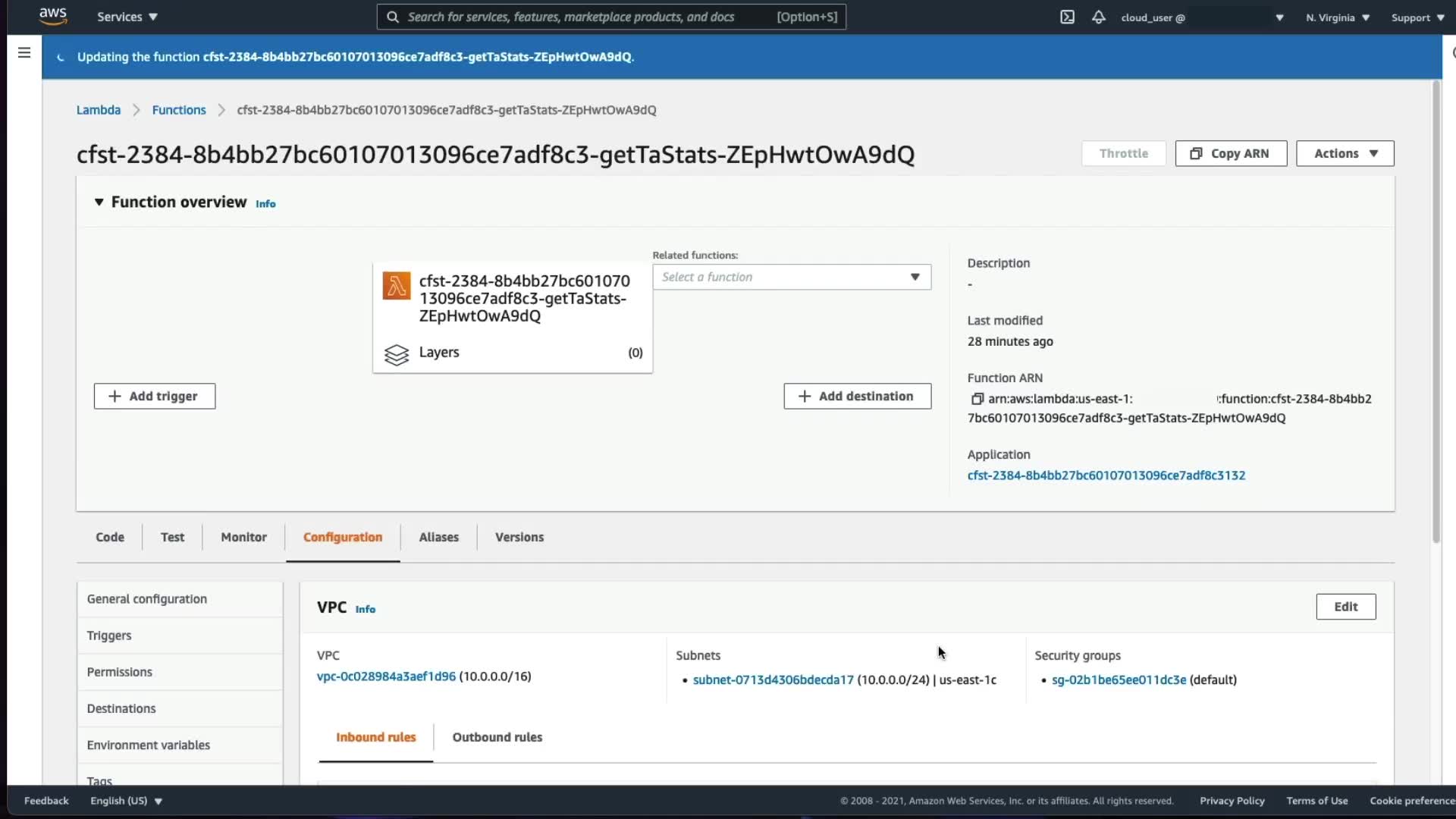The image size is (1456, 819).
Task: Click the page vertical scrollbar
Action: (1436, 311)
